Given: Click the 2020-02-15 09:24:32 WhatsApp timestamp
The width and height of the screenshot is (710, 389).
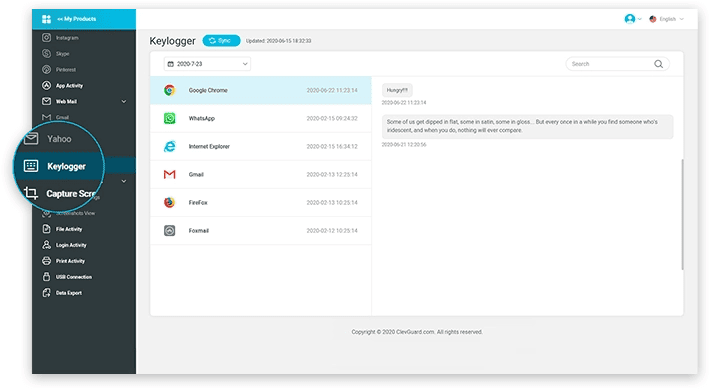Looking at the screenshot, I should (x=332, y=118).
